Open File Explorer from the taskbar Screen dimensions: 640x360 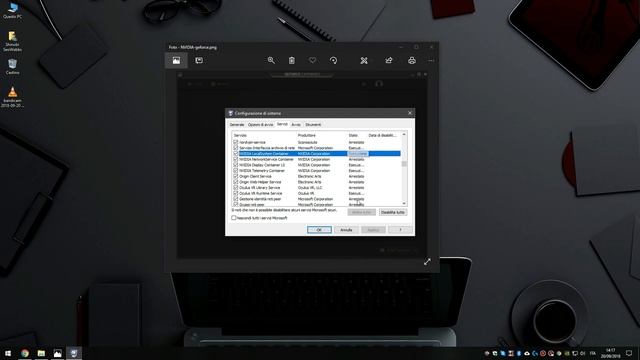coord(41,353)
